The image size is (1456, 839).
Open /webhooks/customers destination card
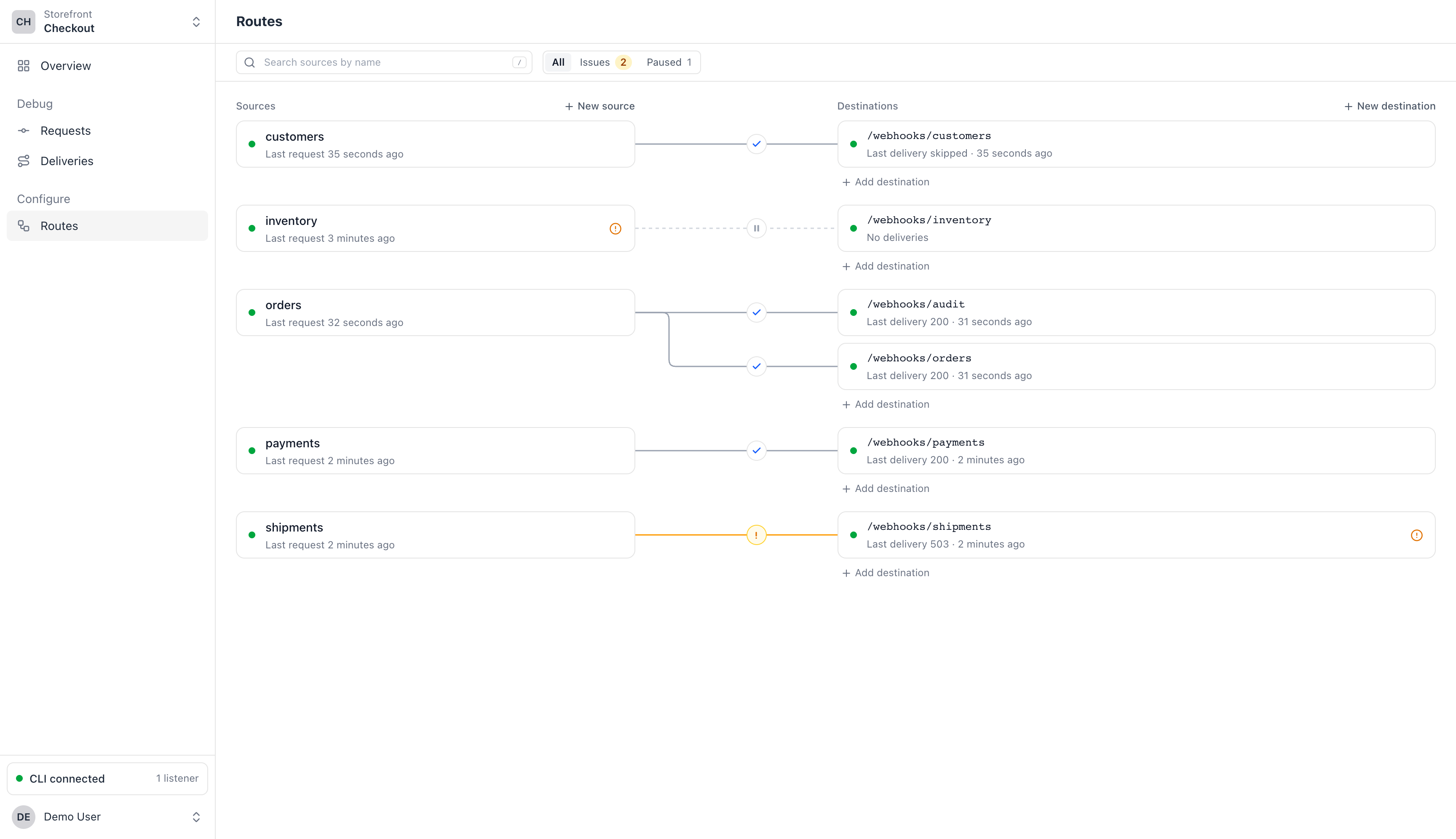coord(1136,144)
